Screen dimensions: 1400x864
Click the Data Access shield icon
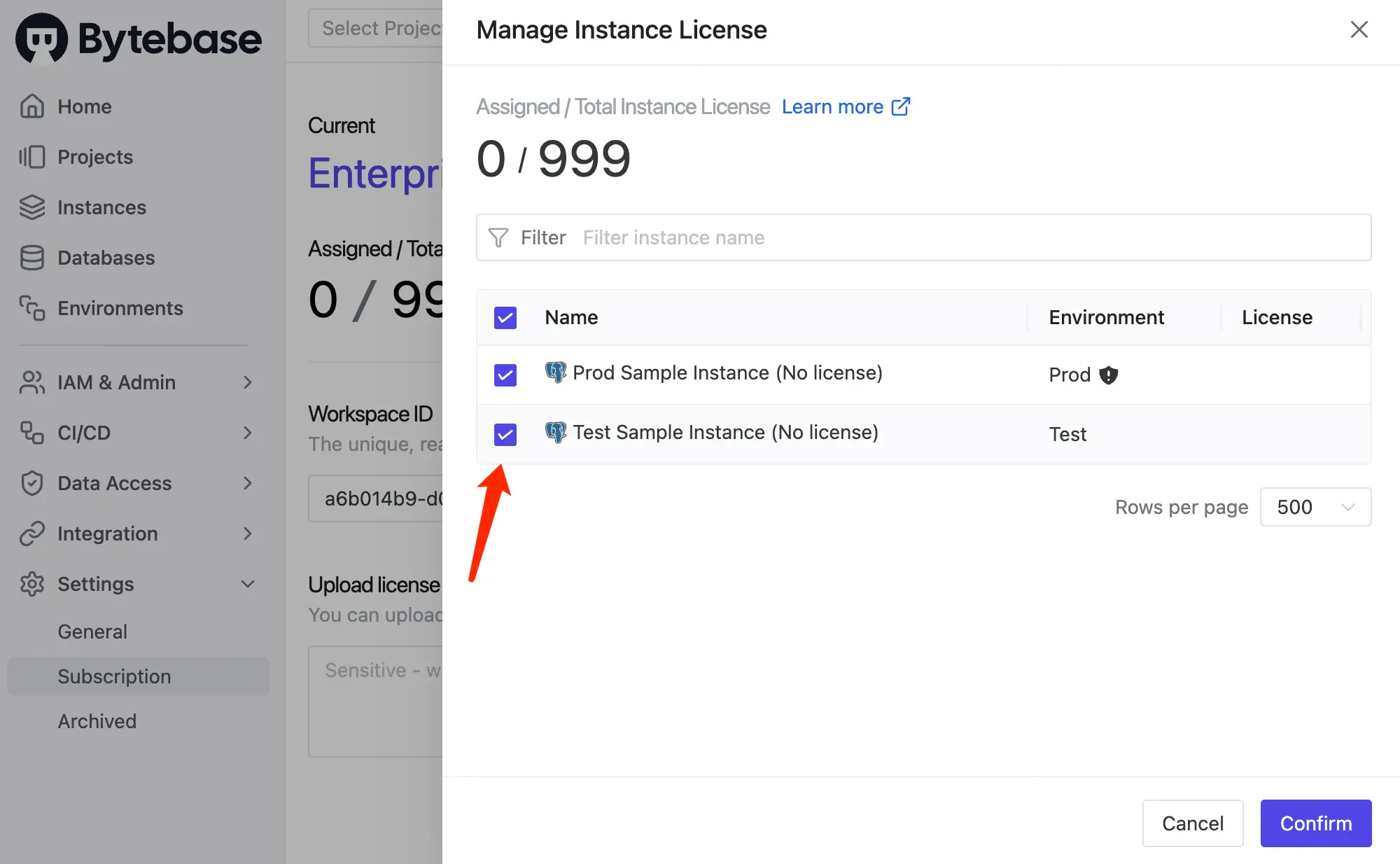(31, 483)
